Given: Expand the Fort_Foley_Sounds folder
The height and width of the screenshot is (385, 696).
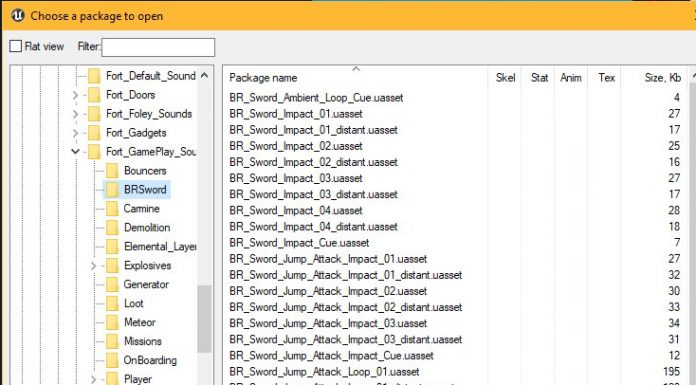Looking at the screenshot, I should (x=75, y=114).
